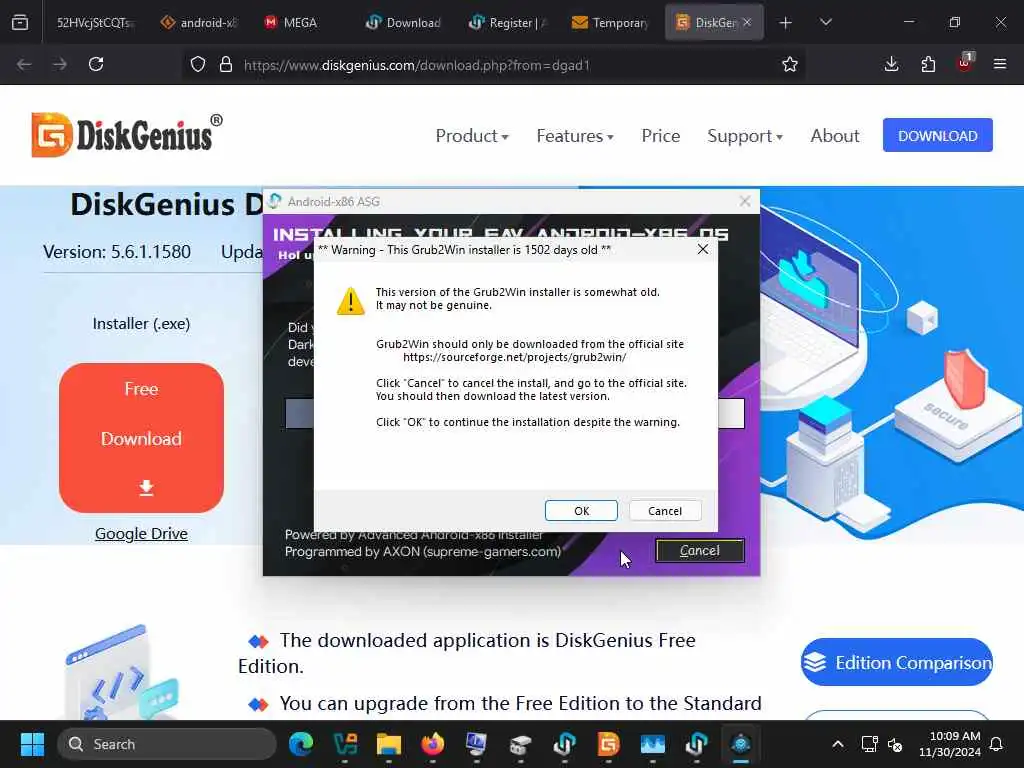Open the extensions puzzle icon
This screenshot has height=768, width=1024.
pyautogui.click(x=928, y=64)
